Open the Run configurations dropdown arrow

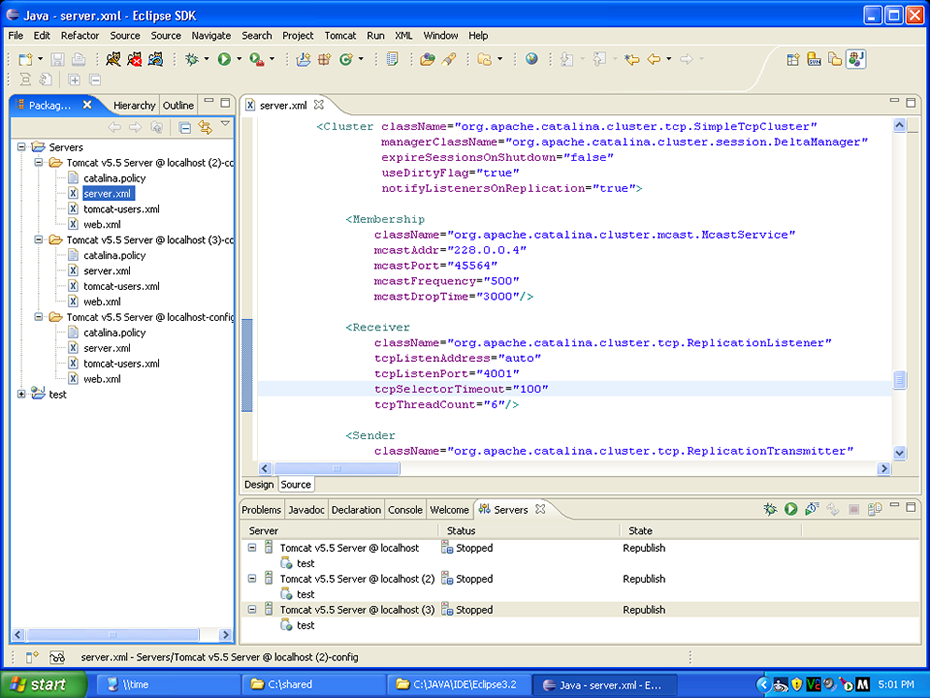pyautogui.click(x=239, y=59)
